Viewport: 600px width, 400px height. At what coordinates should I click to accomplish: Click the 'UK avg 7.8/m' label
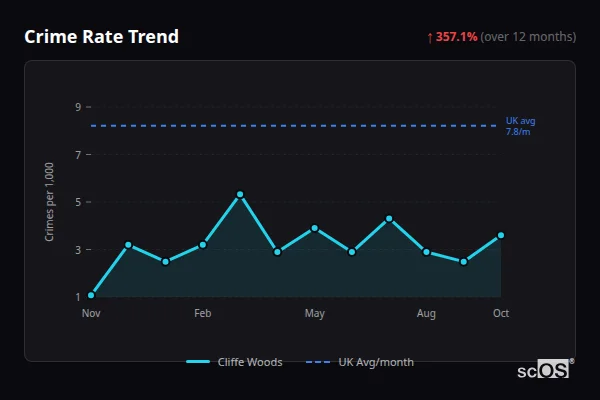(x=520, y=126)
